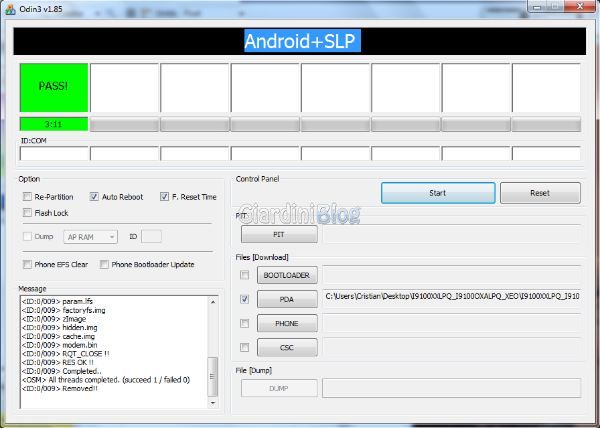Click the PHONE file button
600x428 pixels.
pyautogui.click(x=287, y=323)
